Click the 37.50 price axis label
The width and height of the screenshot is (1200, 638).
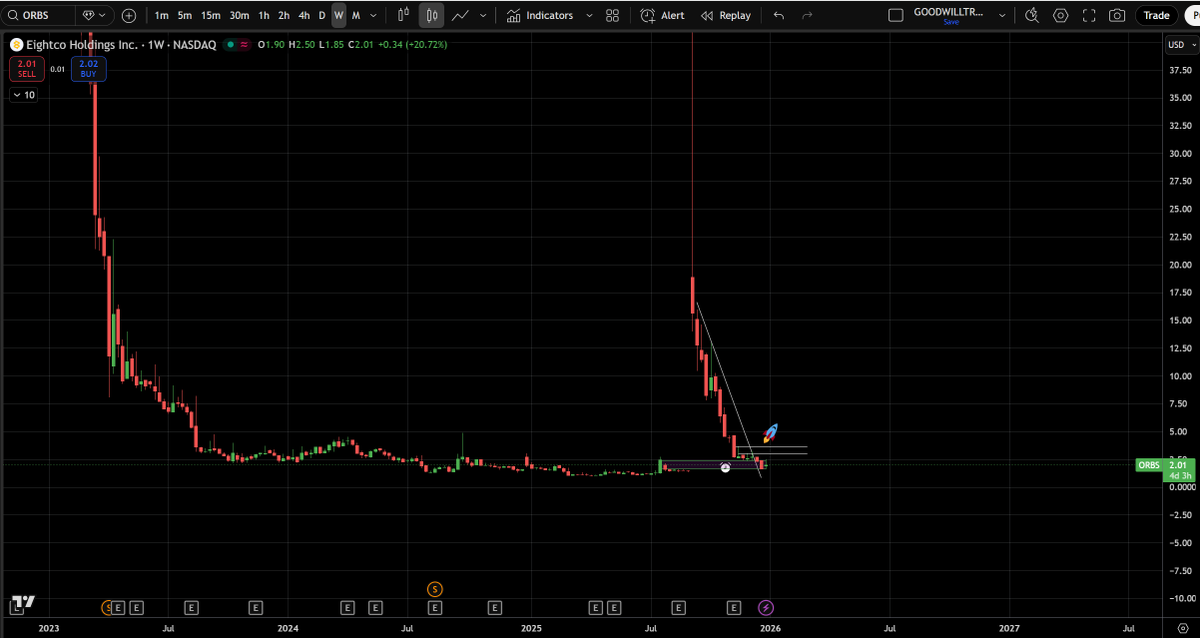pyautogui.click(x=1181, y=70)
